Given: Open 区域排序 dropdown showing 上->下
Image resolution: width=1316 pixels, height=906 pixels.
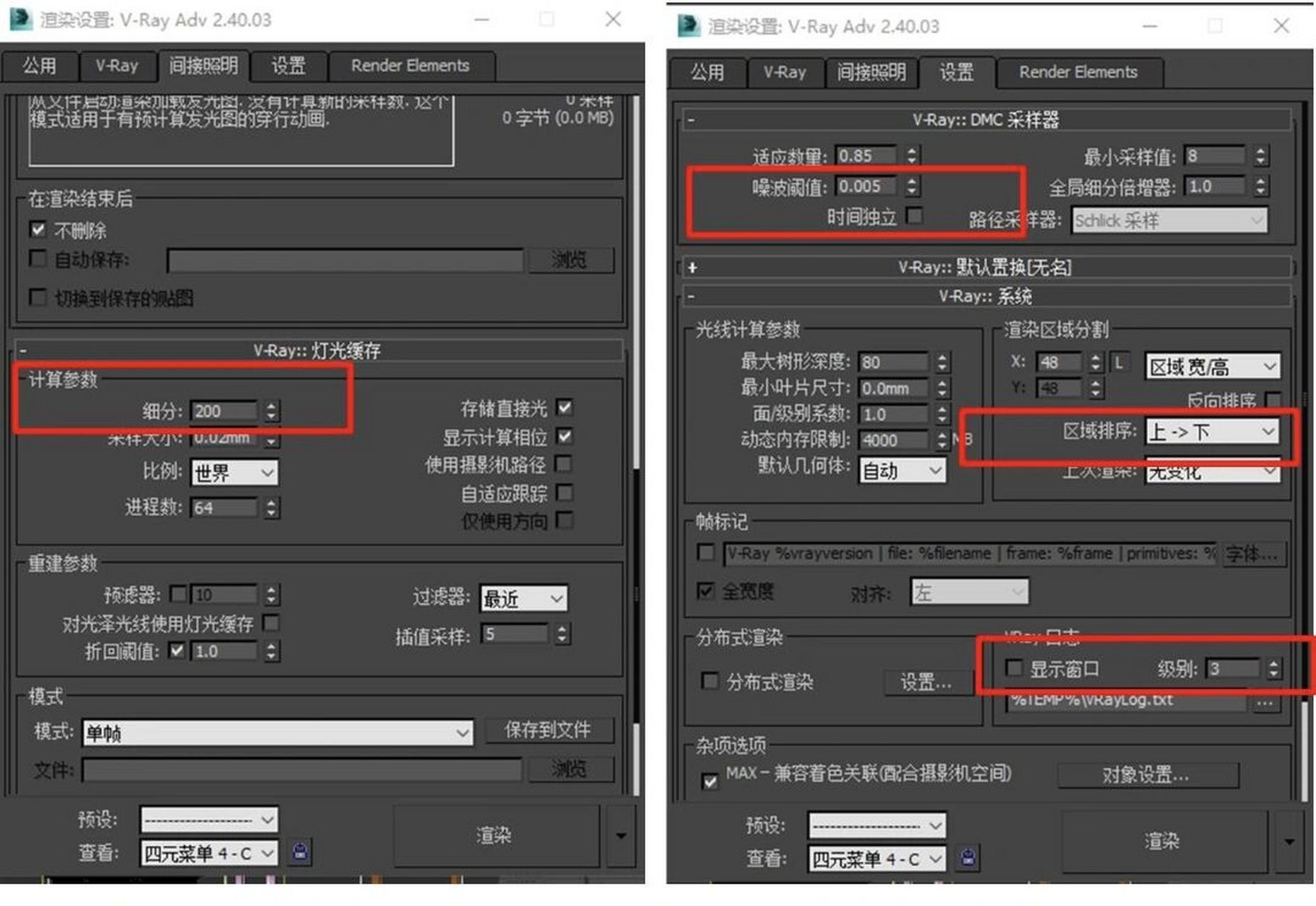Looking at the screenshot, I should pos(1213,431).
